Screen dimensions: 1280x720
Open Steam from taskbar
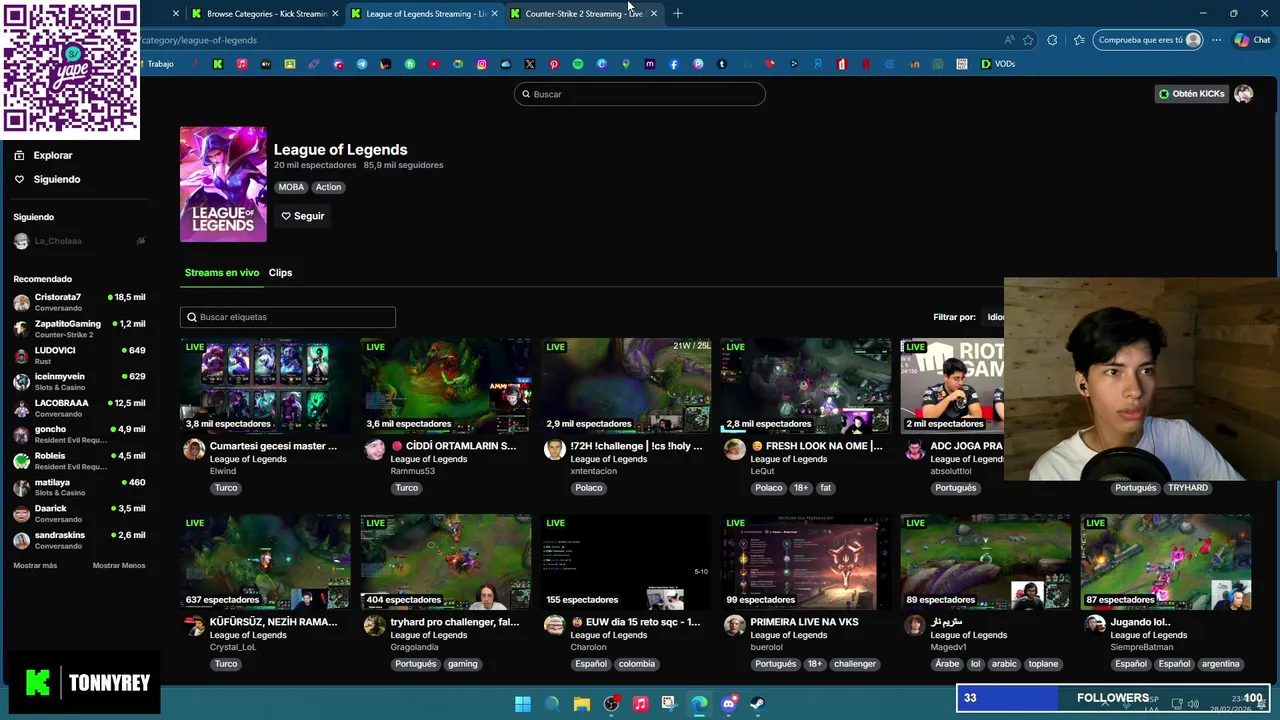[758, 704]
